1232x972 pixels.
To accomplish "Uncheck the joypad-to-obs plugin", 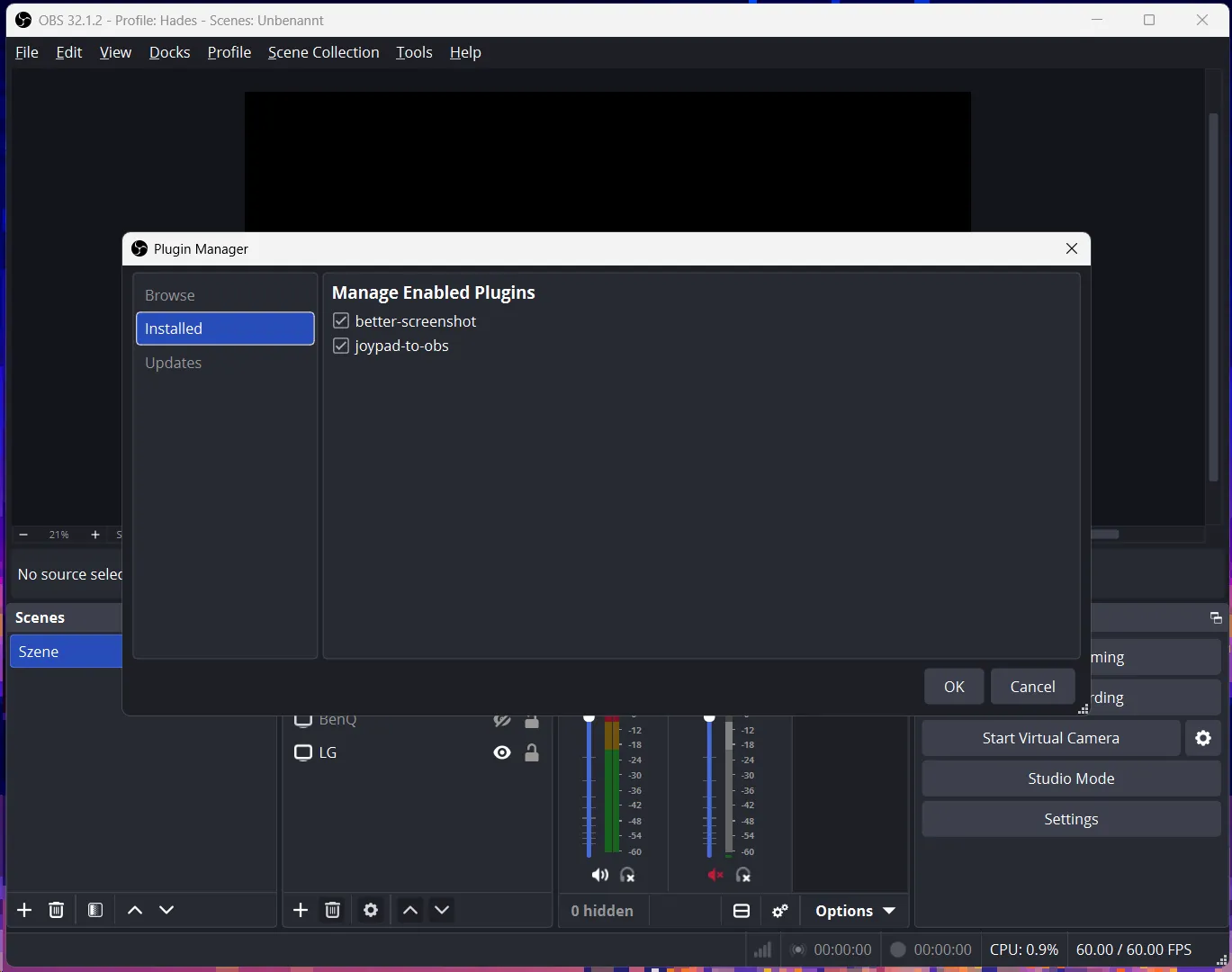I will [341, 346].
